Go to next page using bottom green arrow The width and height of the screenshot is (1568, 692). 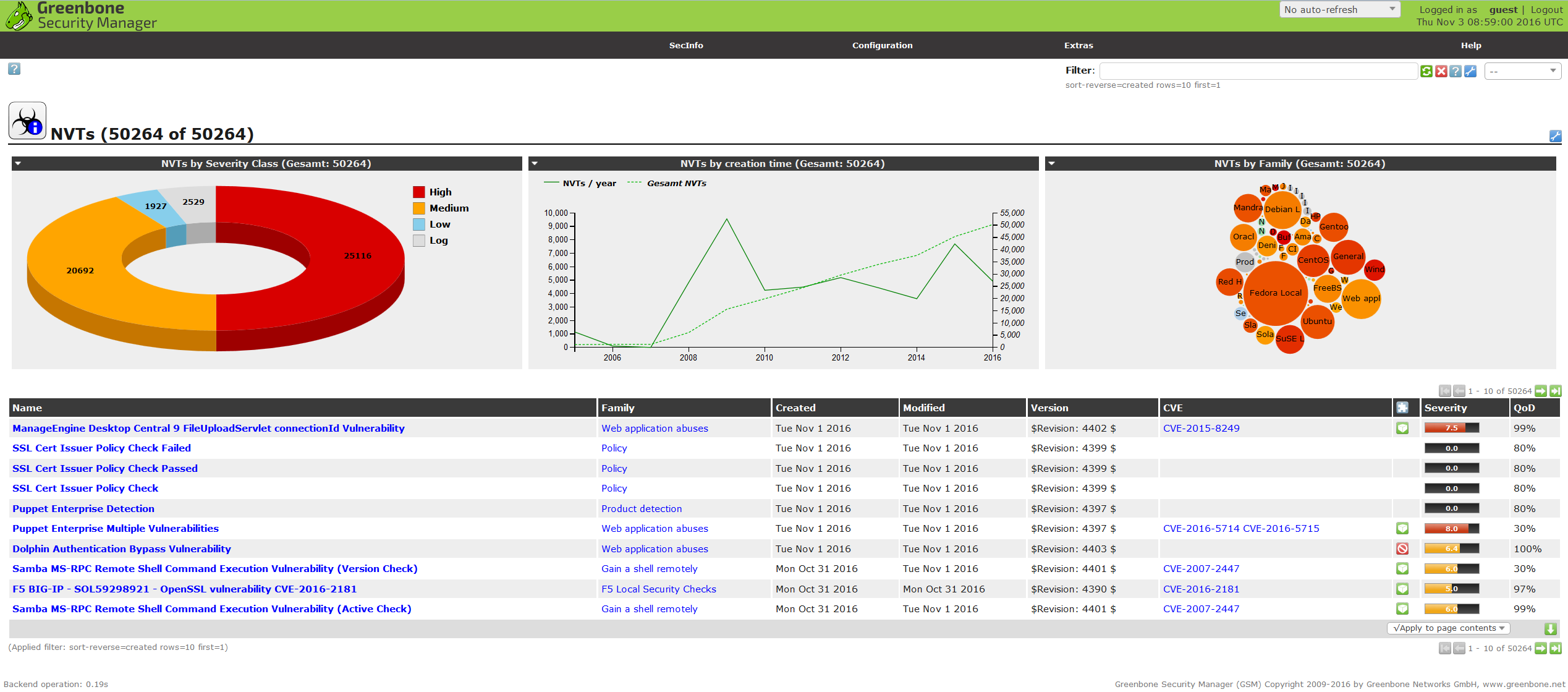click(x=1541, y=648)
